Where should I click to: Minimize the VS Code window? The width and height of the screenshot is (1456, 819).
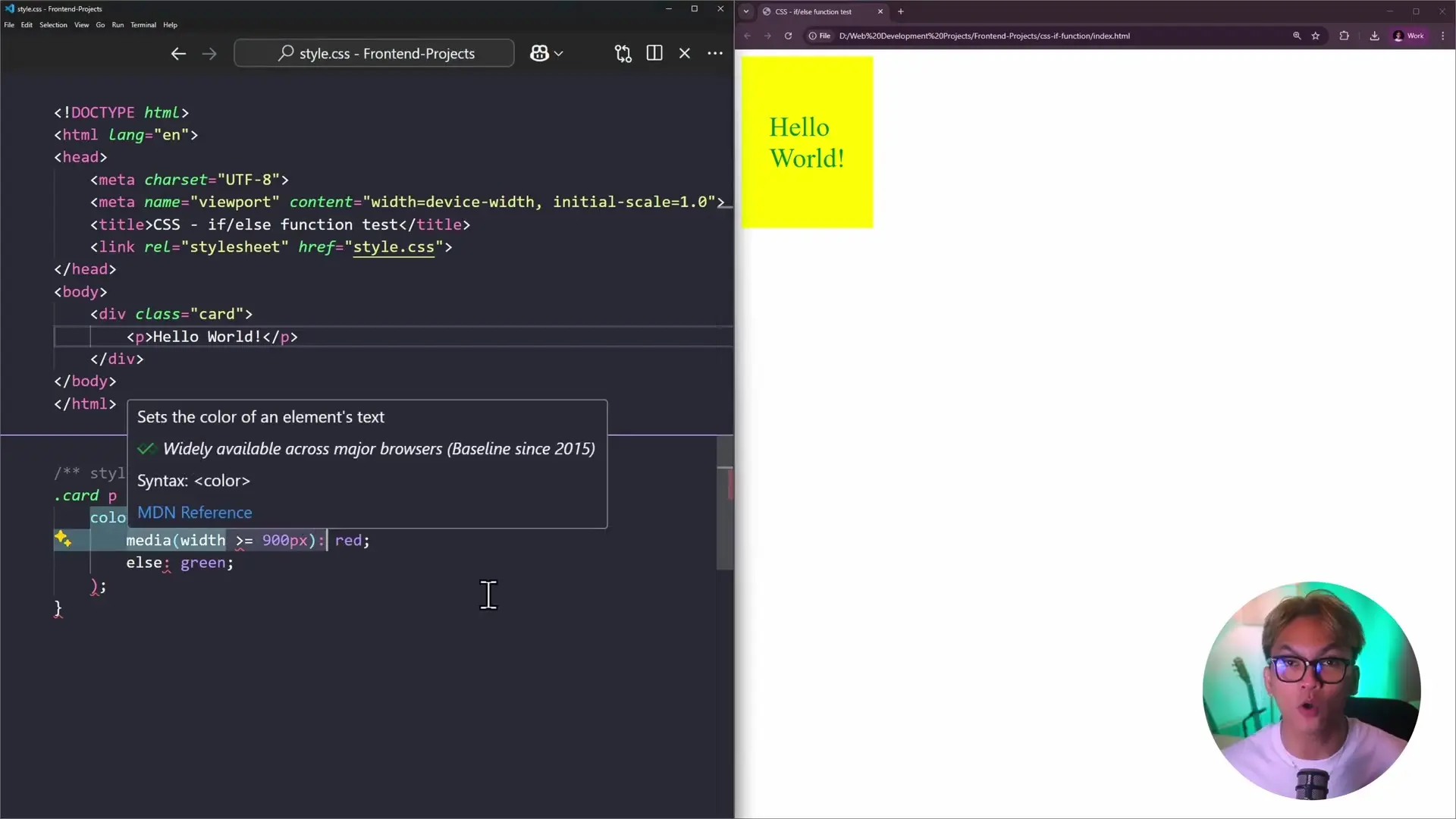click(668, 9)
